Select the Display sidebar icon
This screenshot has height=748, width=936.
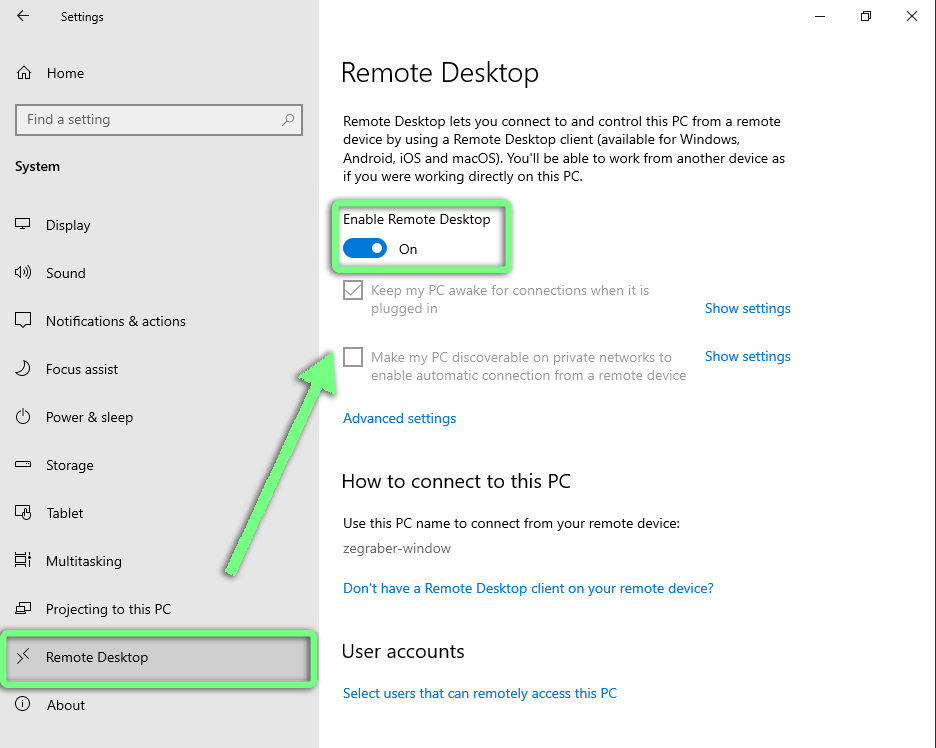click(22, 225)
